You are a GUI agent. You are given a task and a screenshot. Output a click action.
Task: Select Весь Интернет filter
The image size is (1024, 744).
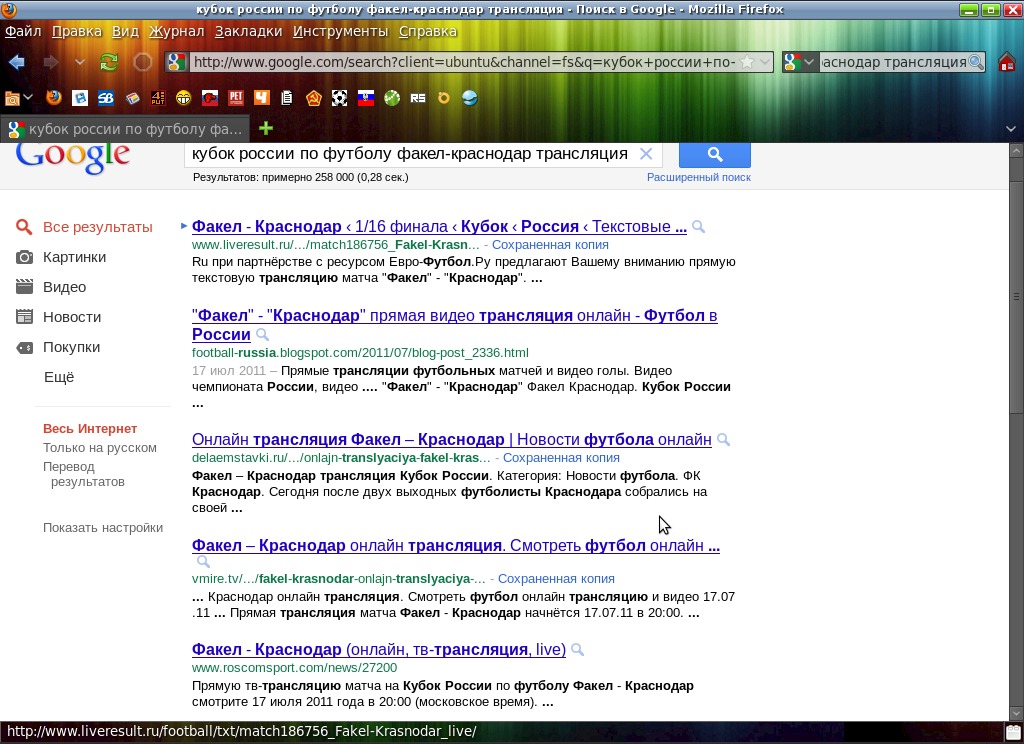point(90,429)
